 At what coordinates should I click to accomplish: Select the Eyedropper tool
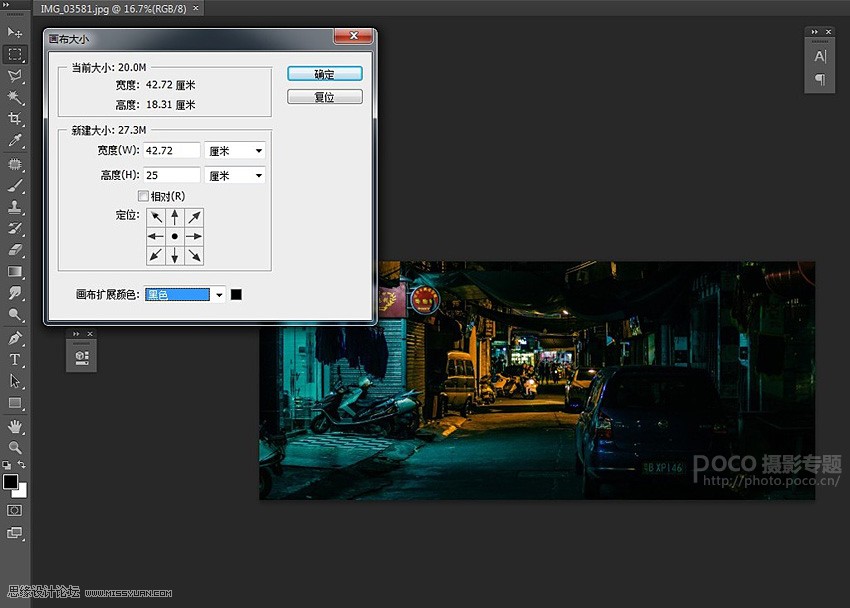15,140
